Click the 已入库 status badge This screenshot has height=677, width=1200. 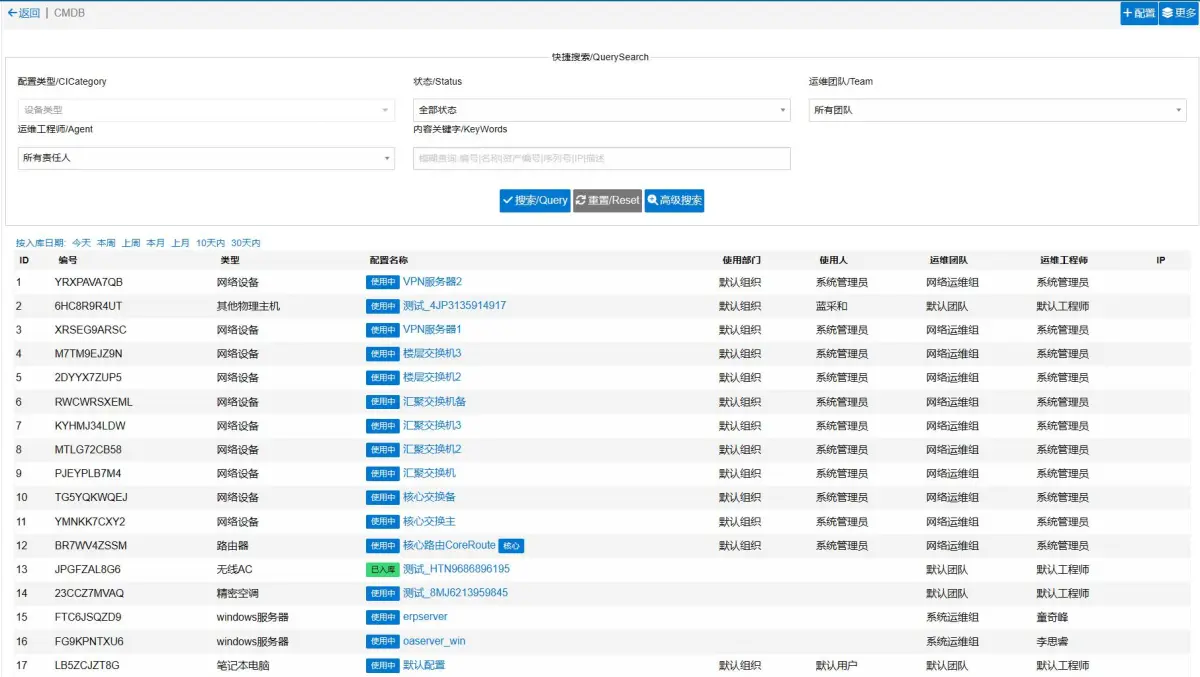382,570
